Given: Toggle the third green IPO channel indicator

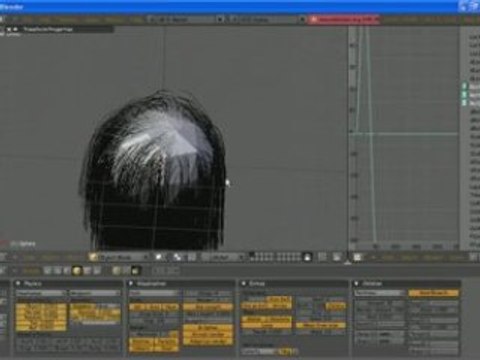Looking at the screenshot, I should (465, 103).
